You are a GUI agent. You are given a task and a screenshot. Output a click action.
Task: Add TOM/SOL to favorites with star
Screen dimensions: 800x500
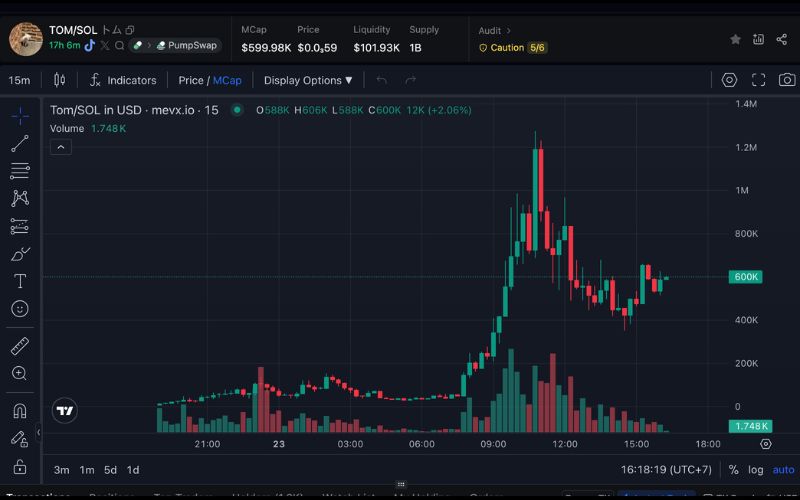click(735, 39)
